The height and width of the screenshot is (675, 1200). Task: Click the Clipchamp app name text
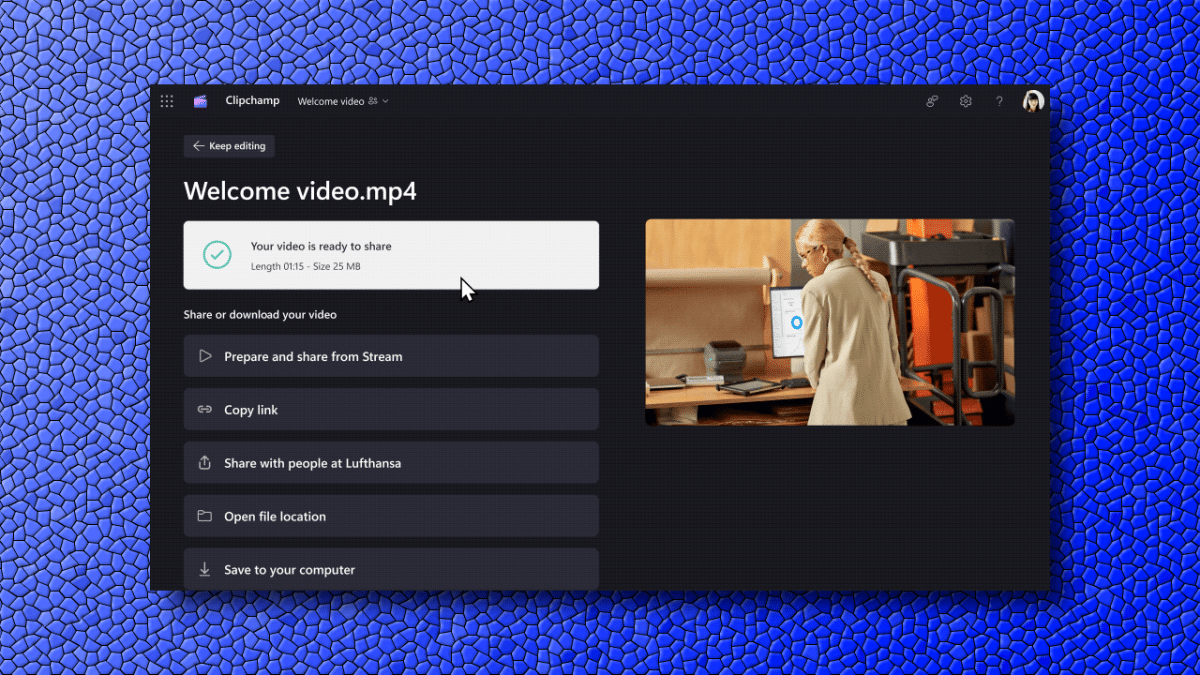252,101
